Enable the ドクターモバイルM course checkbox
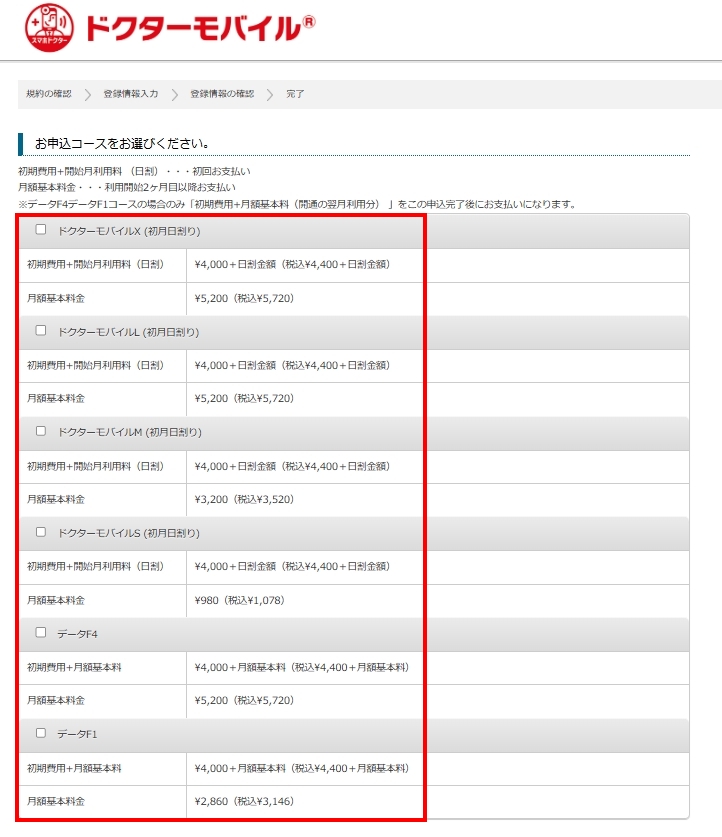Viewport: 722px width, 837px height. 41,431
